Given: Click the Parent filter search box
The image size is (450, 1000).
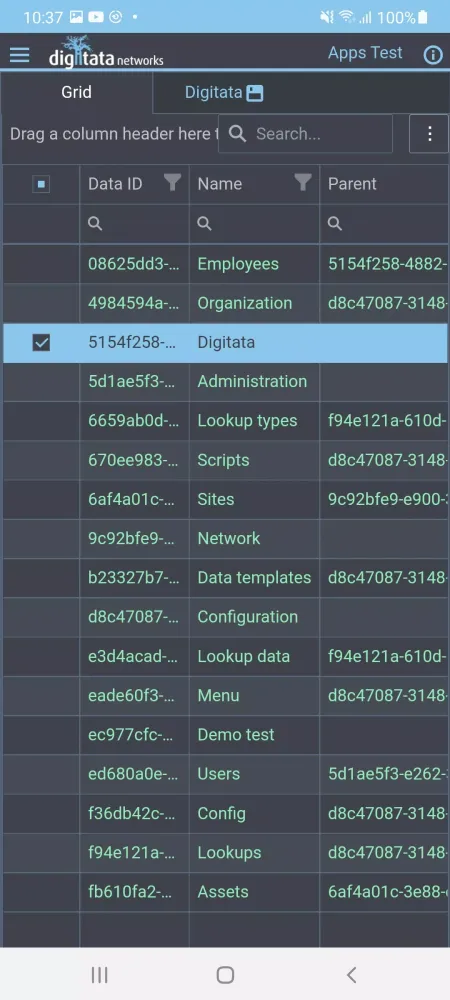Looking at the screenshot, I should pos(384,223).
